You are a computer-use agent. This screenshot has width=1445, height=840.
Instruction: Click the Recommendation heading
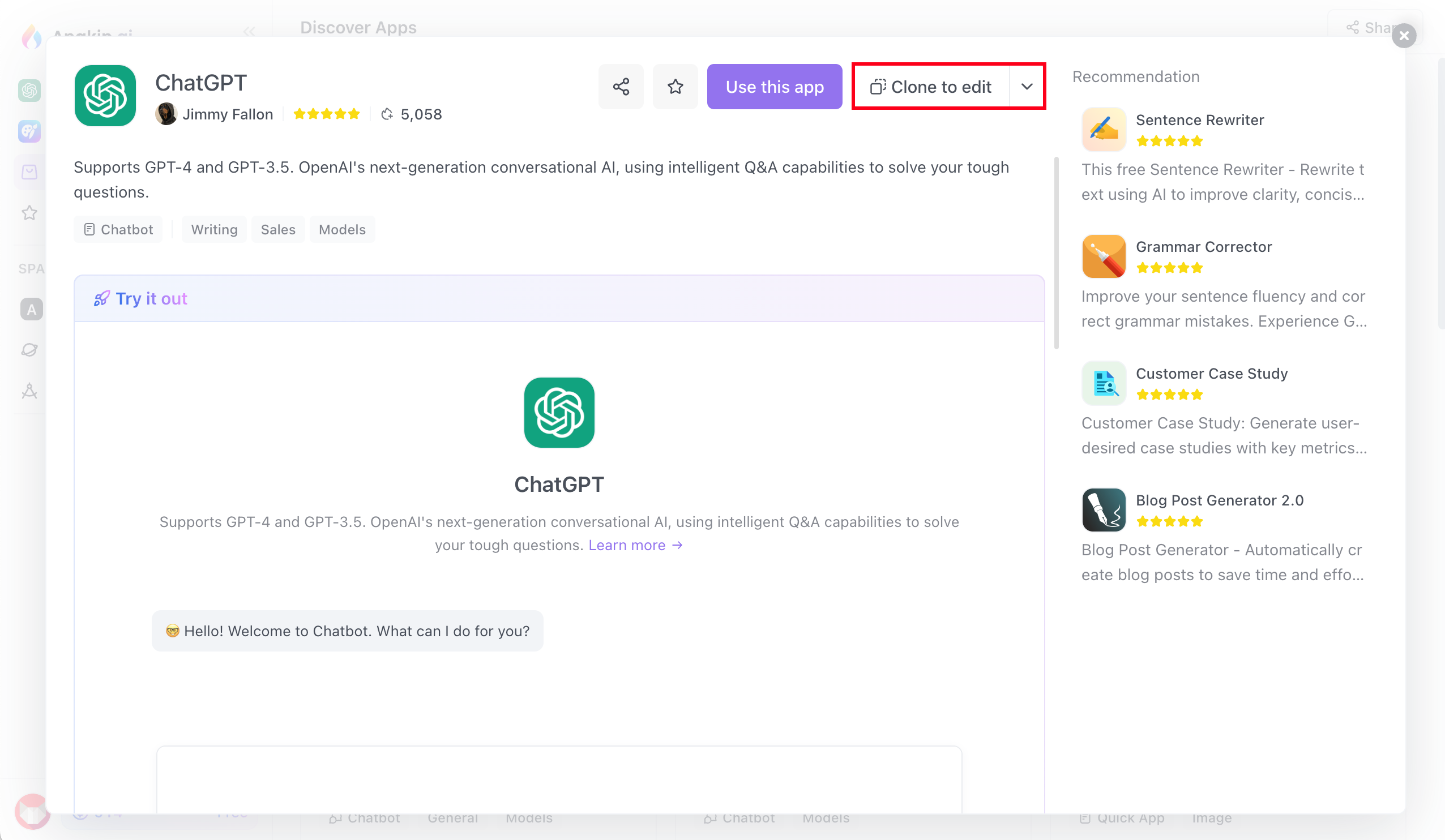coord(1135,76)
